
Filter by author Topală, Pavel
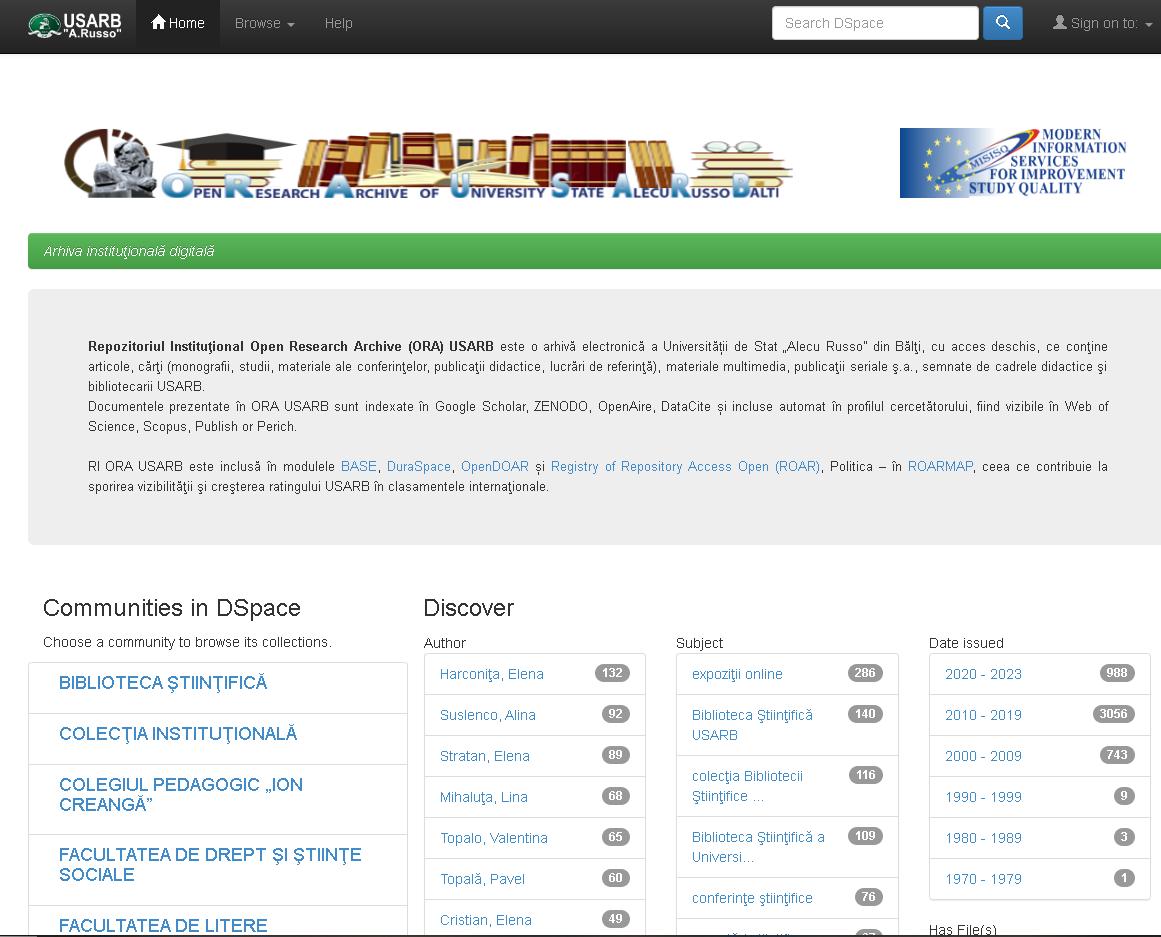[482, 879]
